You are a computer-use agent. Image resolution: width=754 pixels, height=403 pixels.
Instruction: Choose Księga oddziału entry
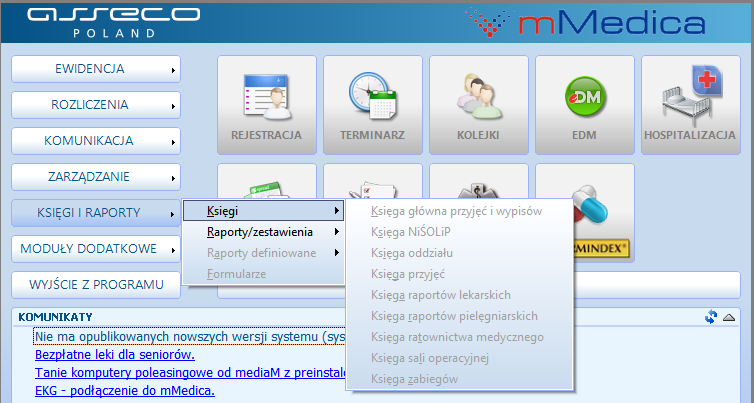coord(459,253)
